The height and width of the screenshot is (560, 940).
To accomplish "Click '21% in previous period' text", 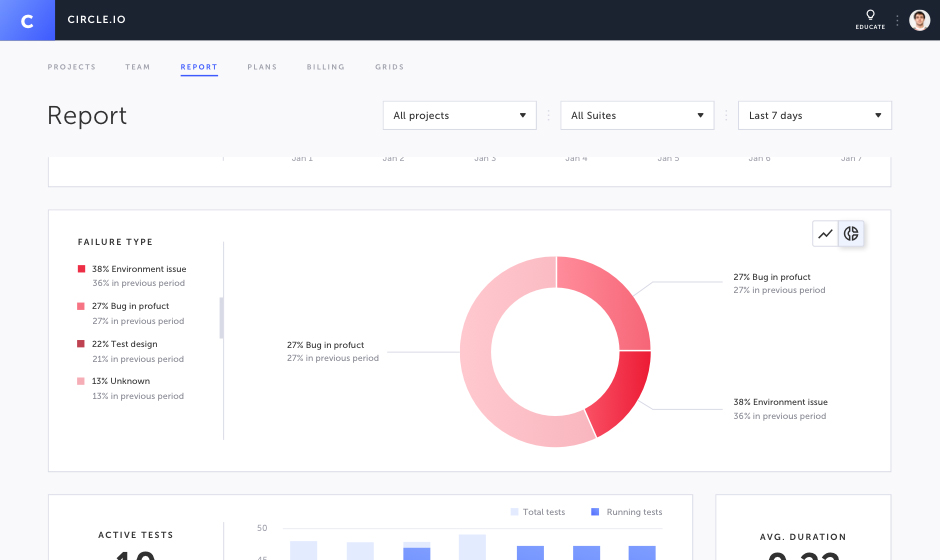I will (x=138, y=359).
